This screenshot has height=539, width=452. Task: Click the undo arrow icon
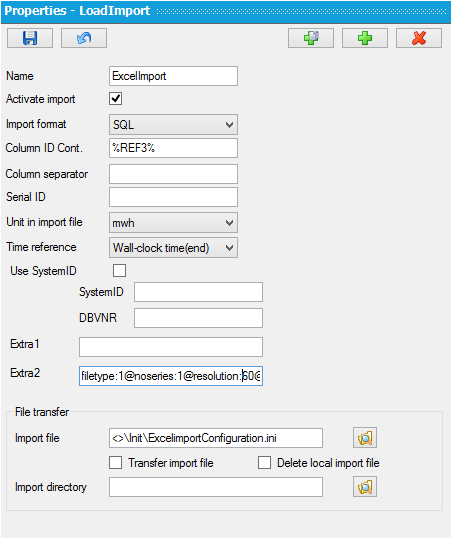coord(84,38)
